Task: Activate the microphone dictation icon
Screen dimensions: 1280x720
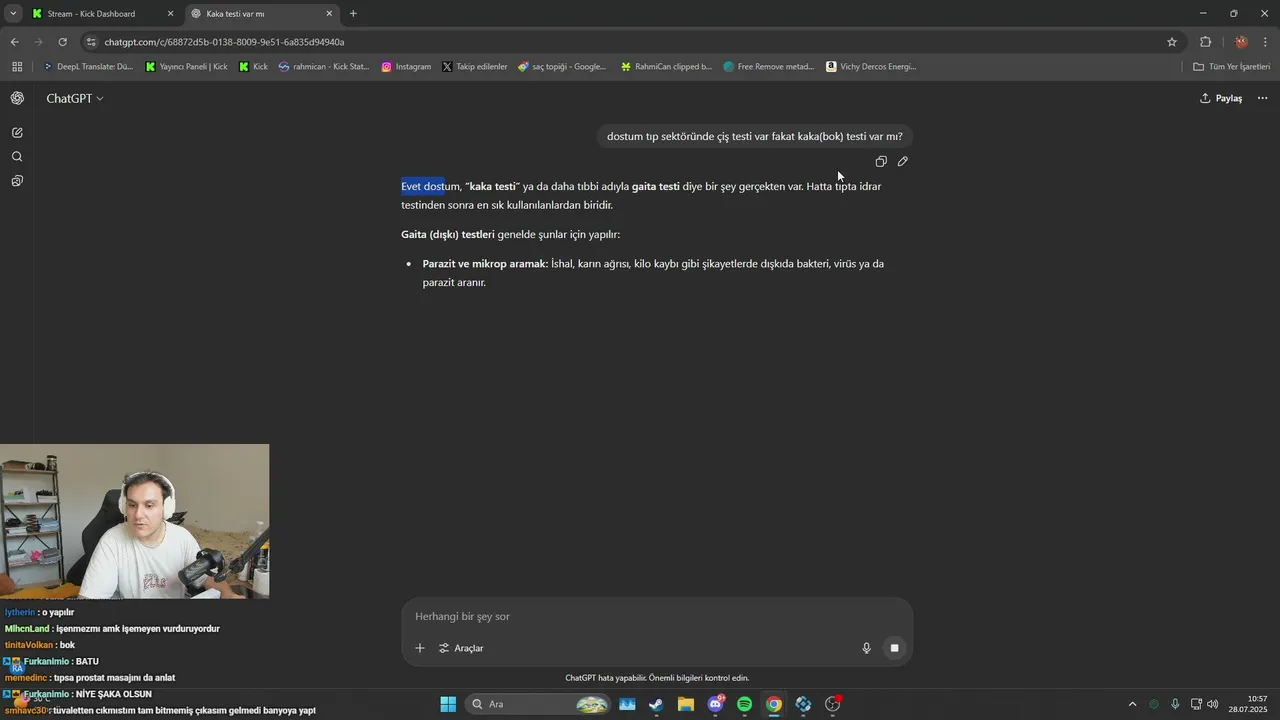Action: click(867, 648)
